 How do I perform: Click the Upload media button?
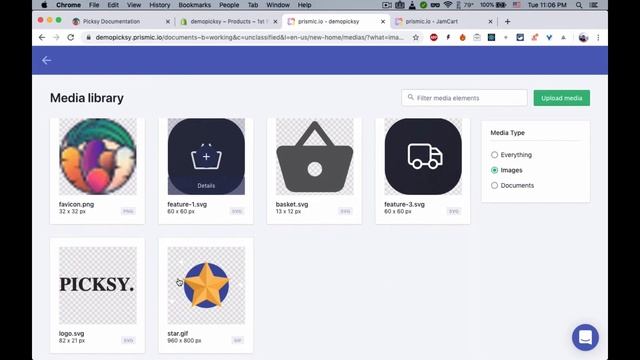[562, 98]
